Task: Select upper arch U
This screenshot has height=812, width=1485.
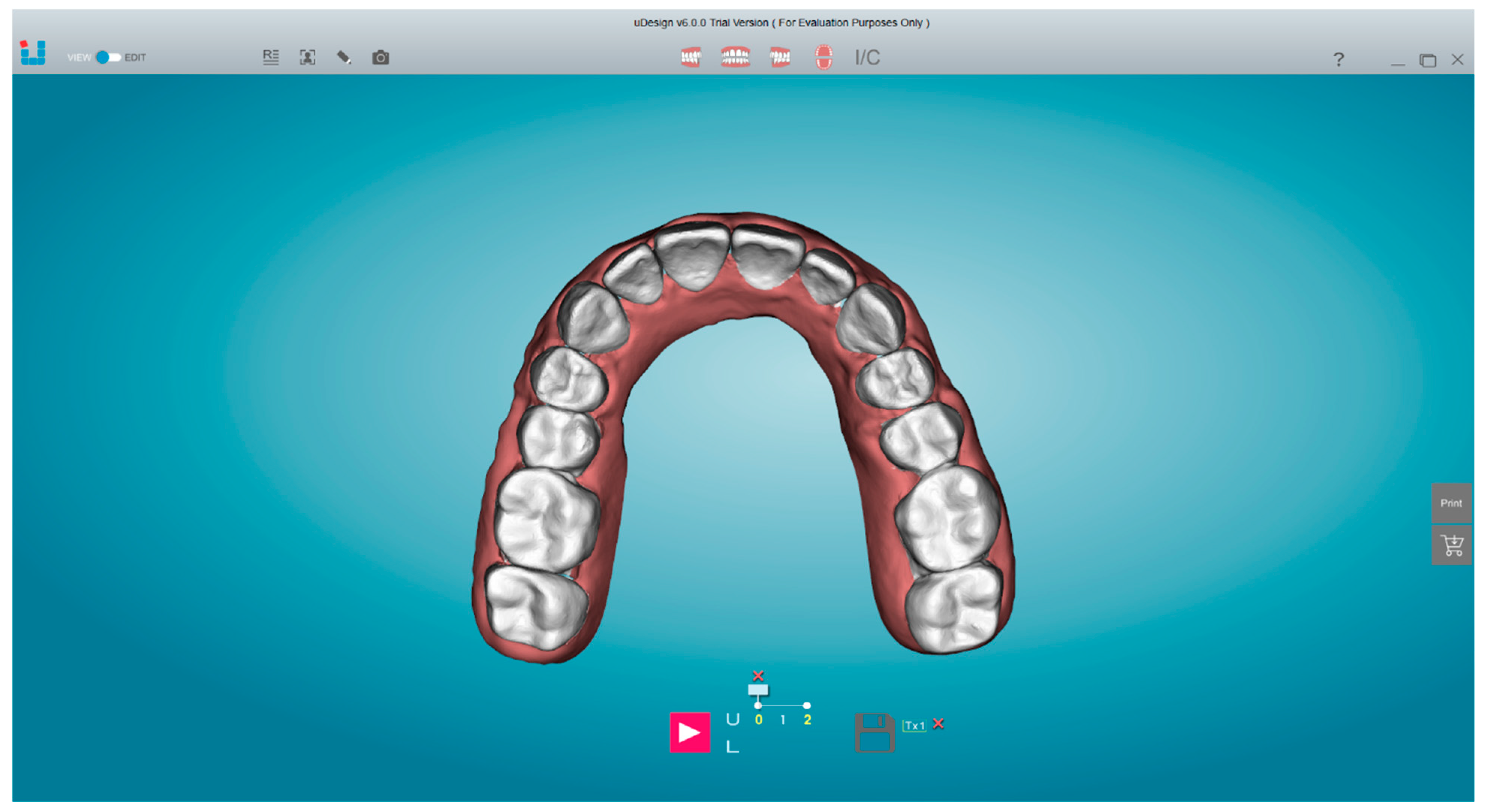Action: 732,719
